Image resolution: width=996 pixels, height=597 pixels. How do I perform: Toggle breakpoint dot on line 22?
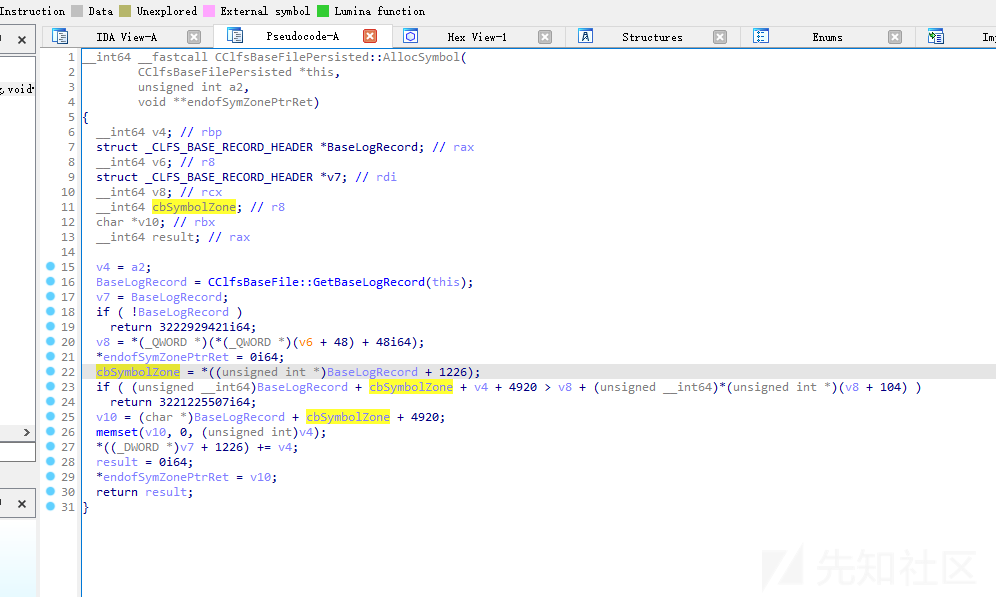click(50, 372)
